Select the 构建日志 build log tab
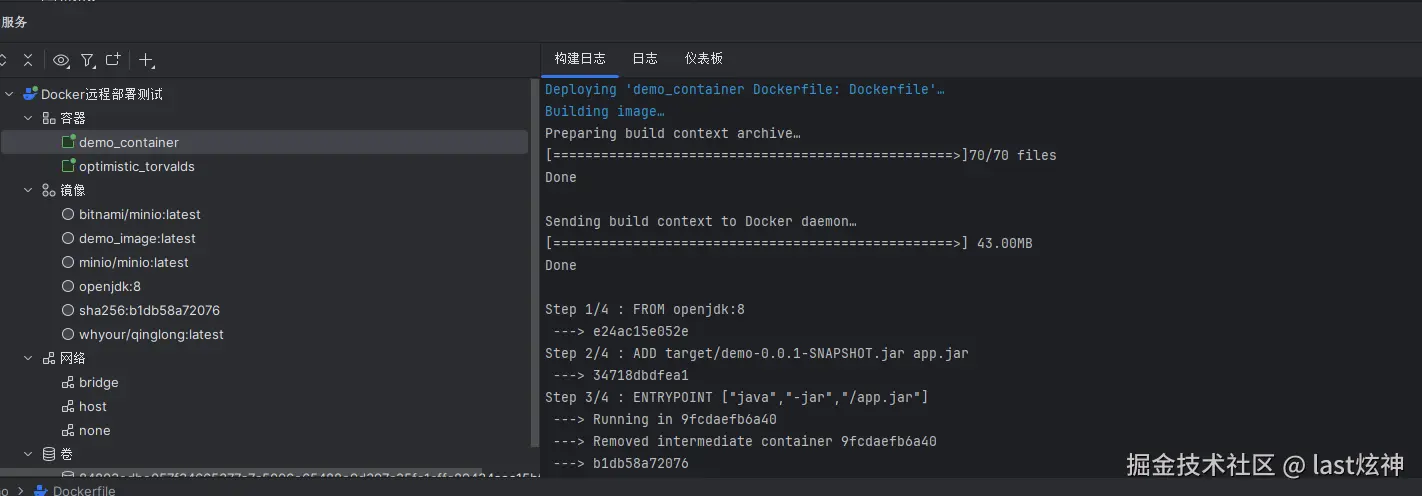Image resolution: width=1422 pixels, height=496 pixels. [x=580, y=59]
